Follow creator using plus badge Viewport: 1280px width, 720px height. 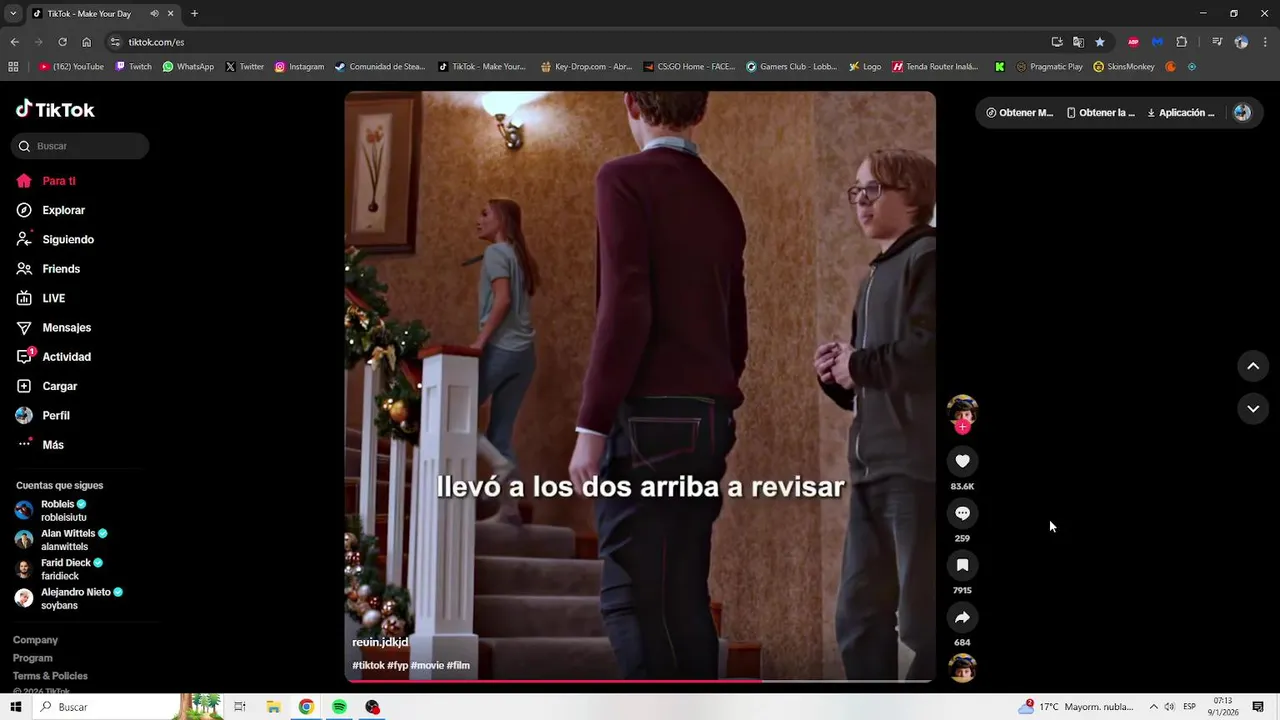click(962, 427)
